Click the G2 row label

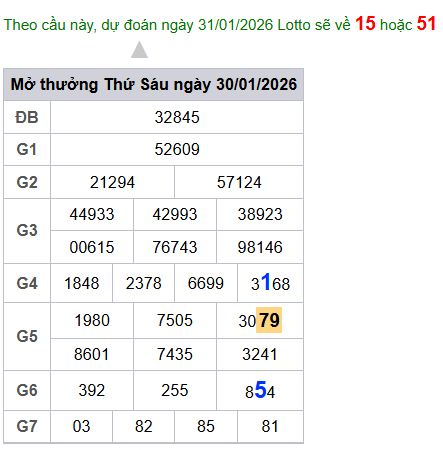point(27,182)
